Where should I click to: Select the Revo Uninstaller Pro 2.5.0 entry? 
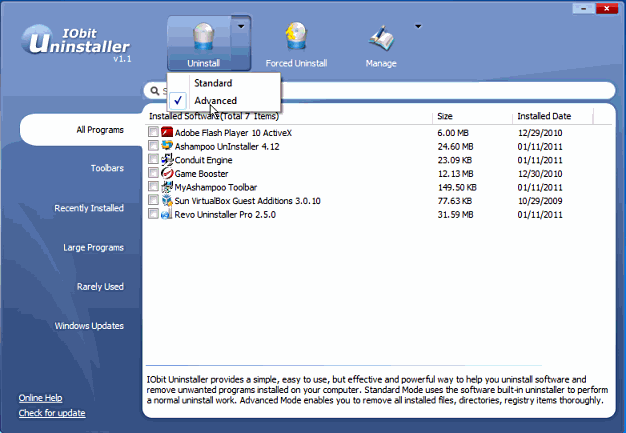coord(225,215)
